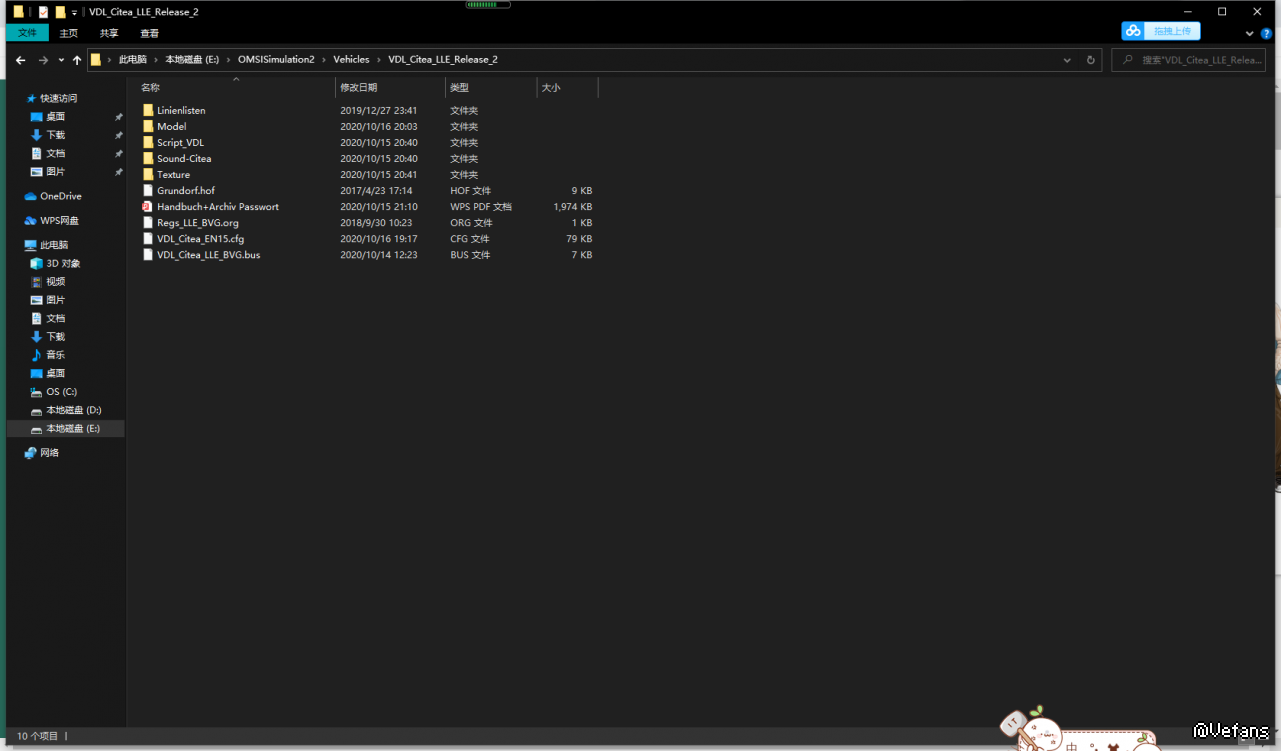
Task: Open the 文件 ribbon tab
Action: [27, 33]
